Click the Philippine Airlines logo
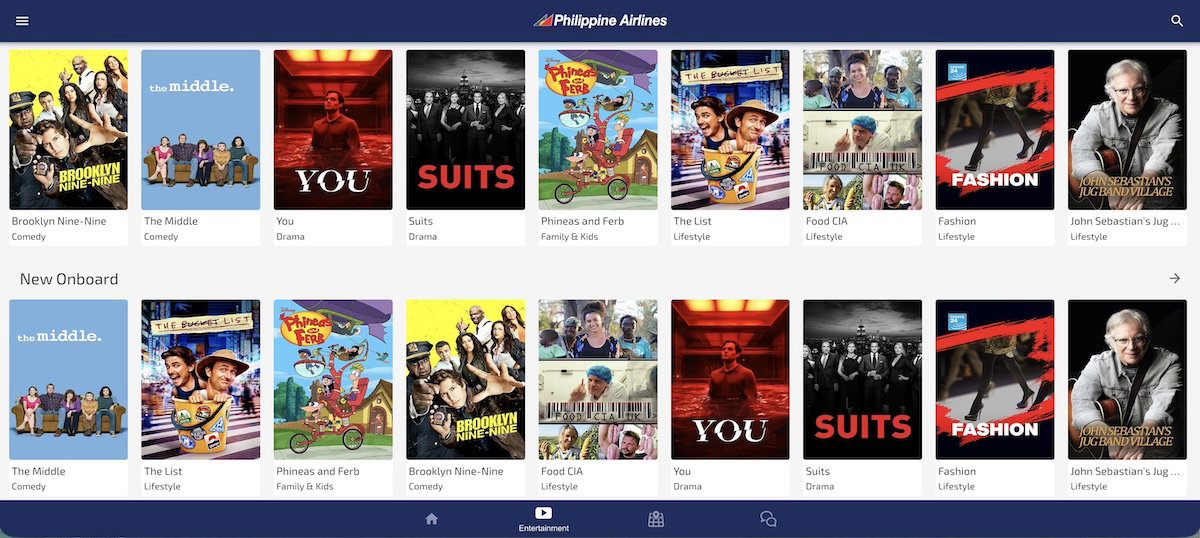 [x=600, y=20]
